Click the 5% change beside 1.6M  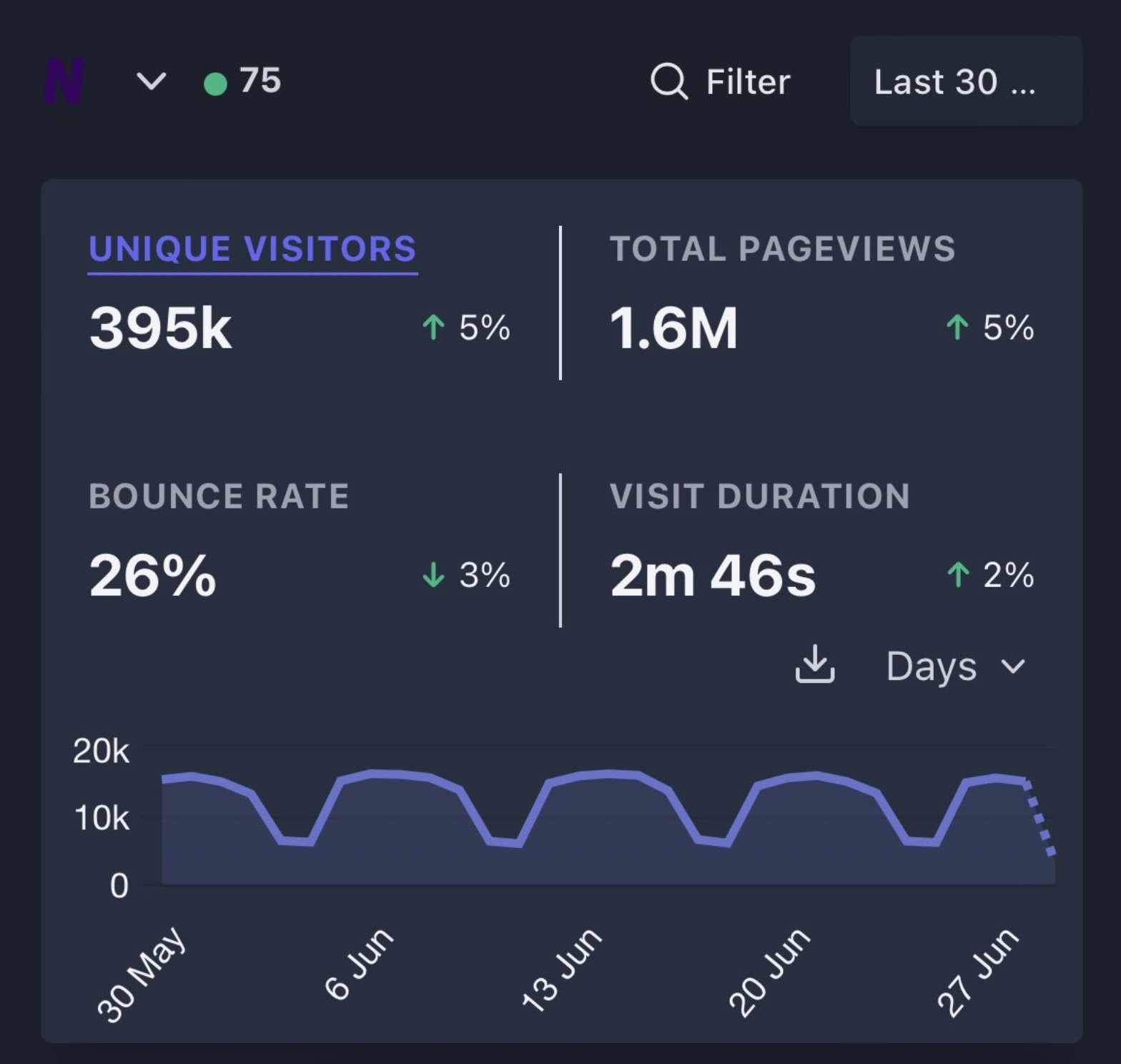(990, 327)
